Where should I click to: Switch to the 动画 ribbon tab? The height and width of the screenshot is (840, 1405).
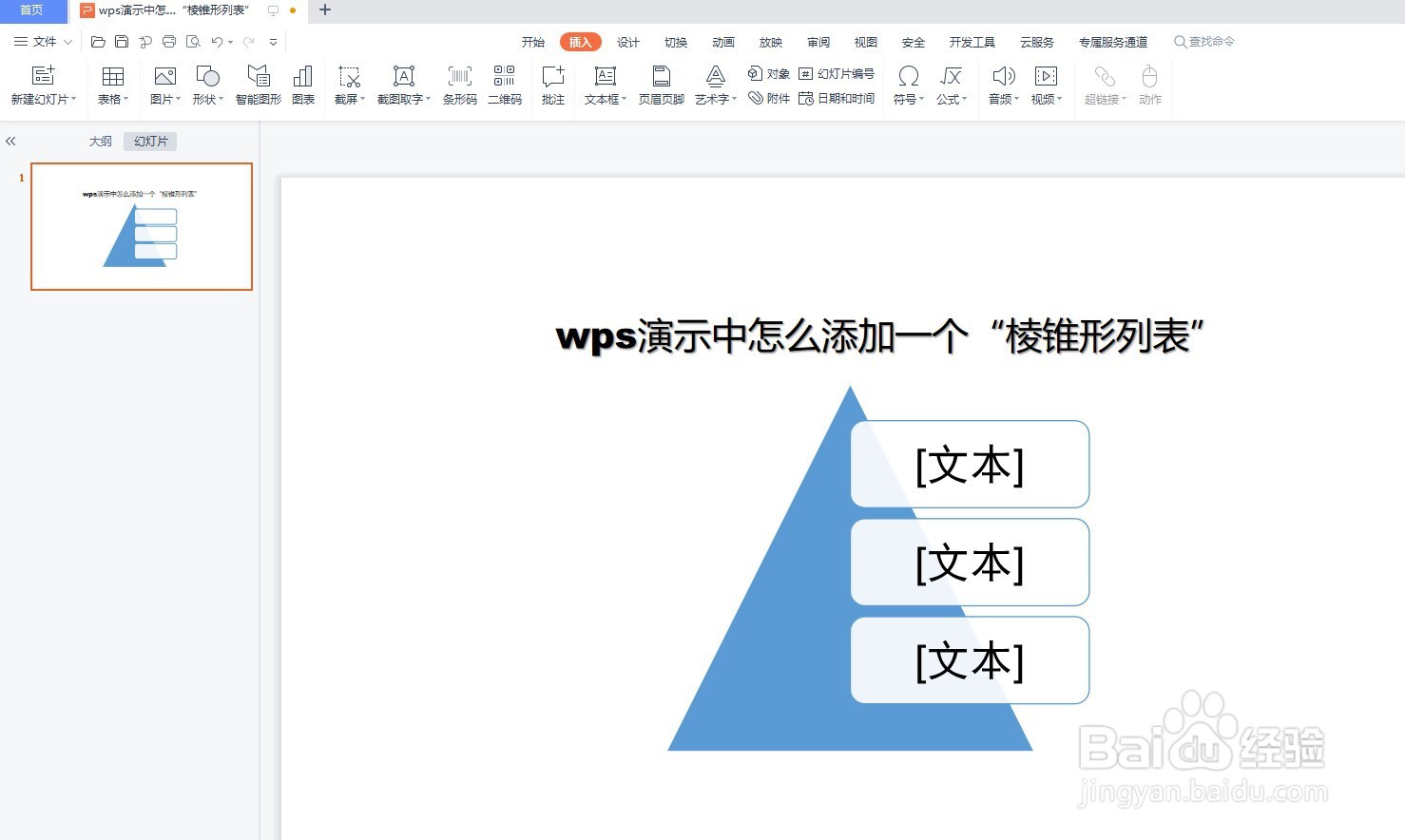coord(722,42)
